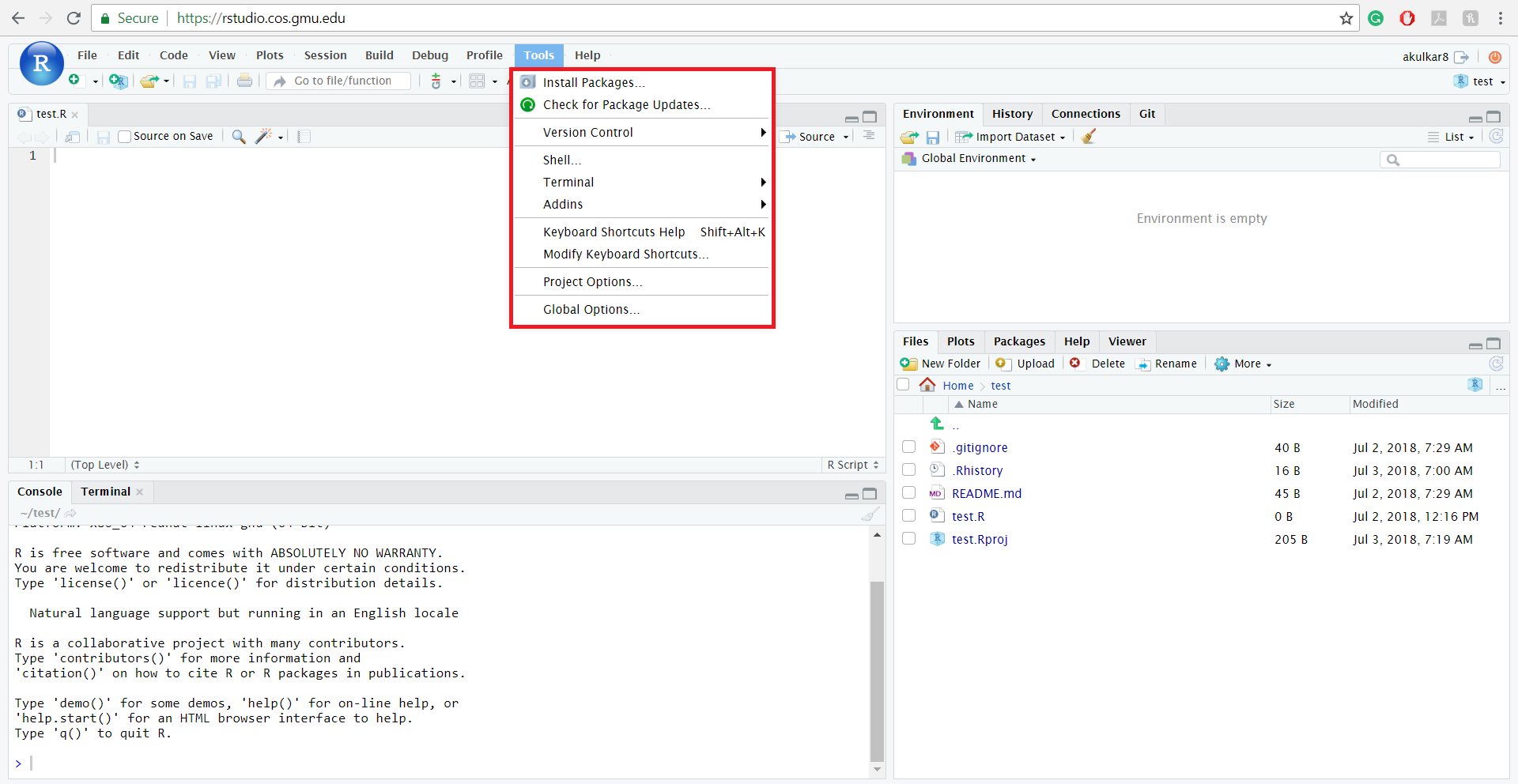
Task: Open Global Options from Tools menu
Action: (642, 310)
